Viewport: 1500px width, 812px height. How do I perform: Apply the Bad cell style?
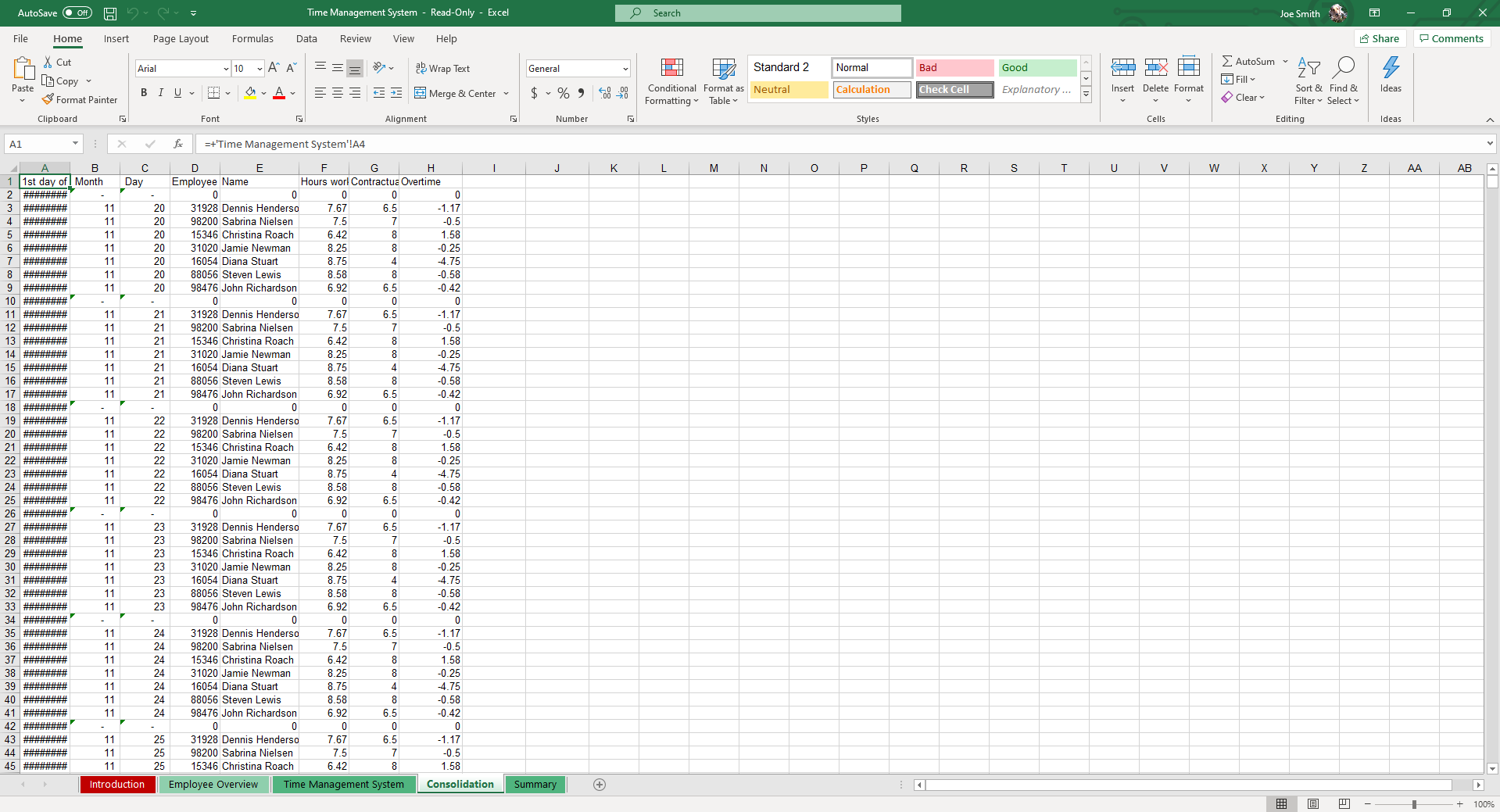[954, 68]
